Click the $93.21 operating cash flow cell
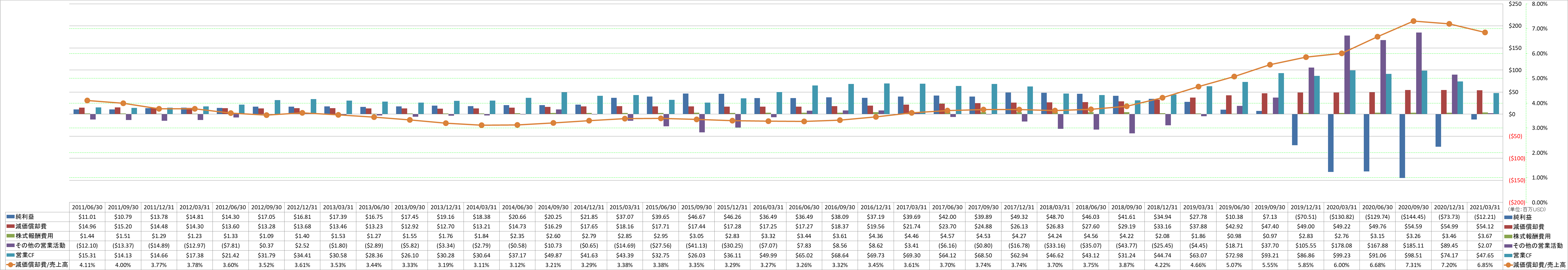The width and height of the screenshot is (1568, 270). 1270,255
